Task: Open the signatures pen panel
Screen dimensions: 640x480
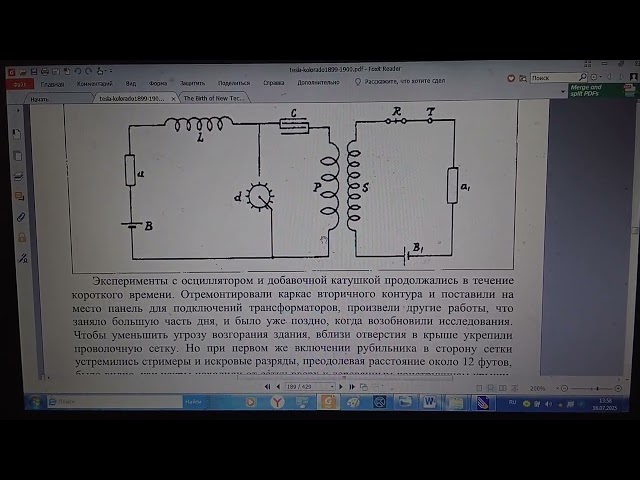Action: pyautogui.click(x=23, y=258)
